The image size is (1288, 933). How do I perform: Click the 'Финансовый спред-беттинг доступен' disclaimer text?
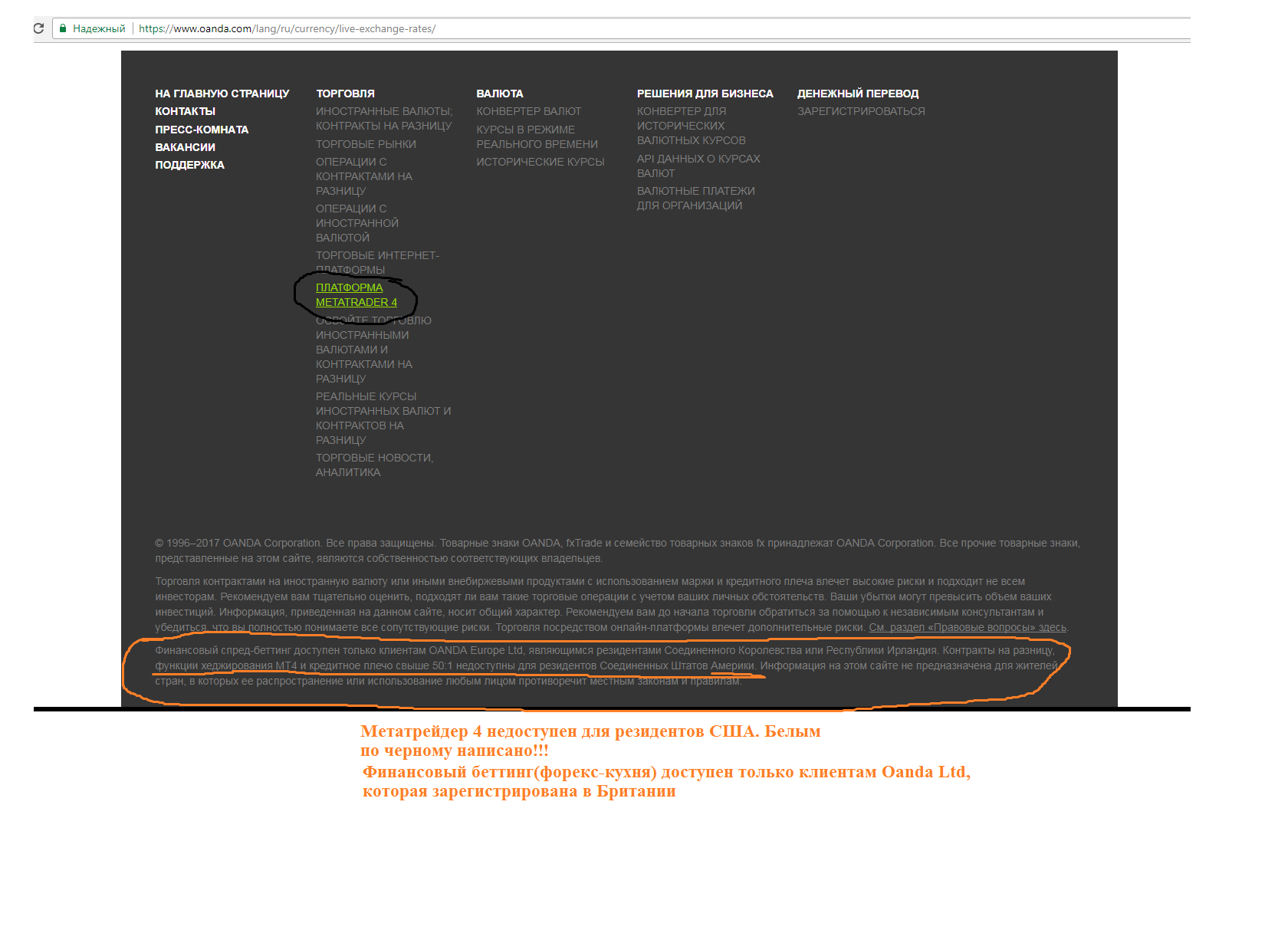[x=608, y=665]
